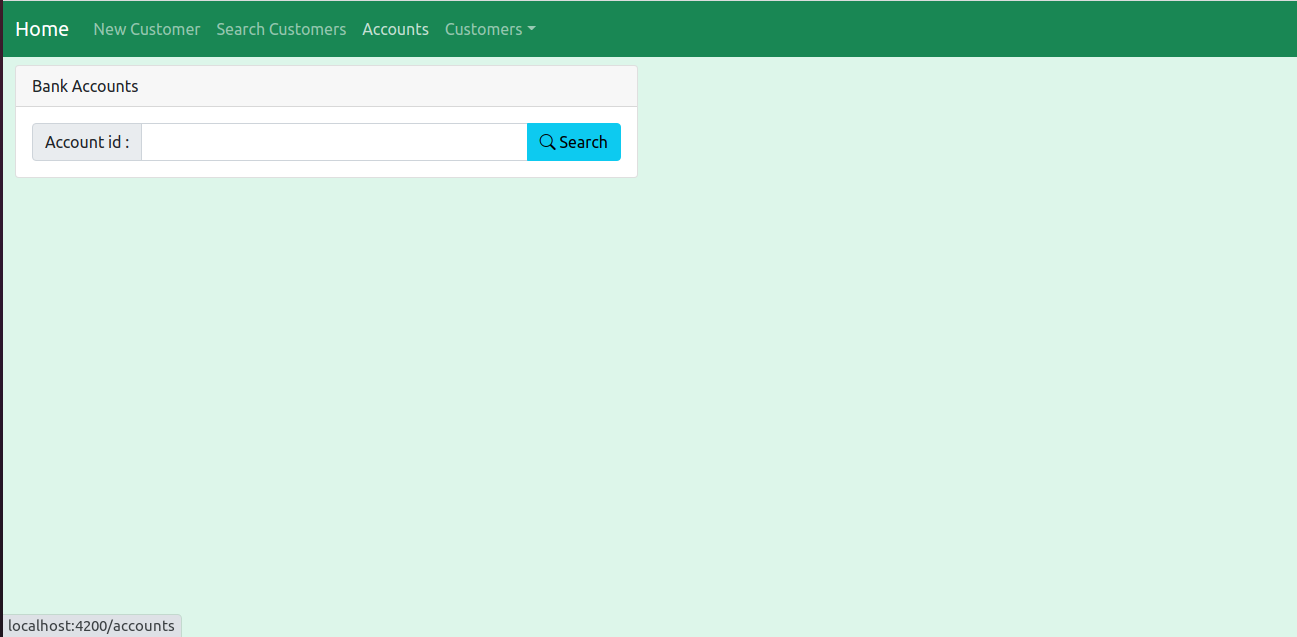Click the Account id : label
This screenshot has height=637, width=1297.
[87, 142]
